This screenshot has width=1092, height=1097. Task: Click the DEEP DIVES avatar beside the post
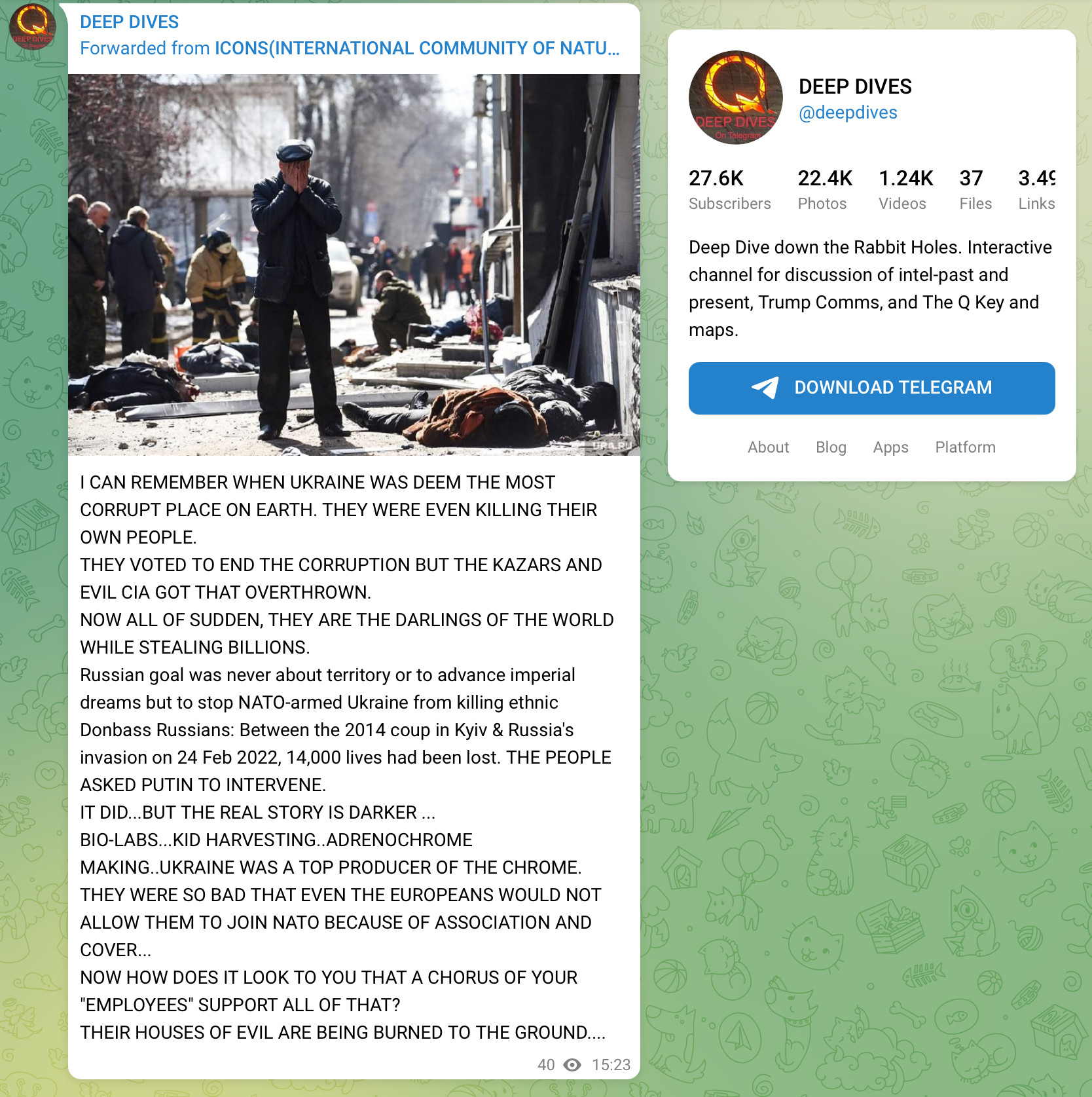point(33,27)
